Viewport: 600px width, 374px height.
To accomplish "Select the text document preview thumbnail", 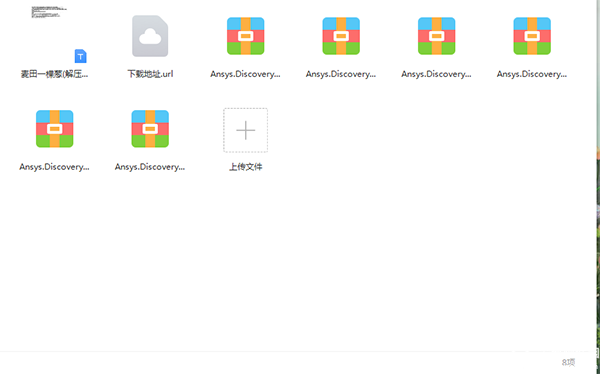I will coord(49,12).
